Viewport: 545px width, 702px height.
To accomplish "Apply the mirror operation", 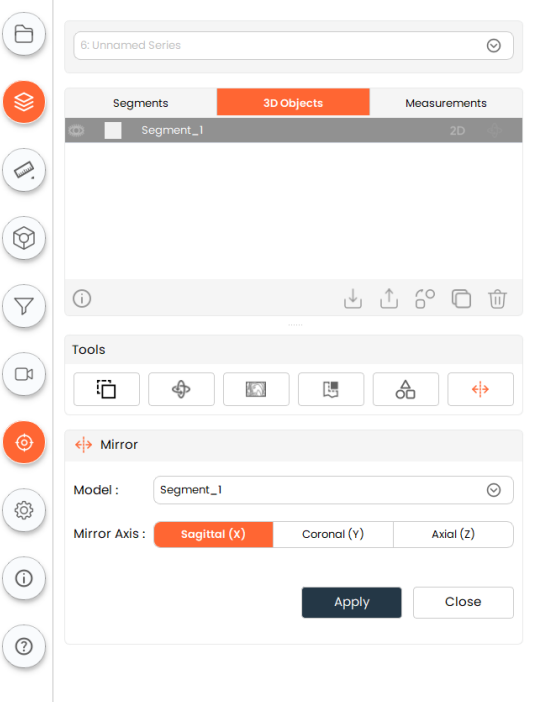I will click(352, 602).
